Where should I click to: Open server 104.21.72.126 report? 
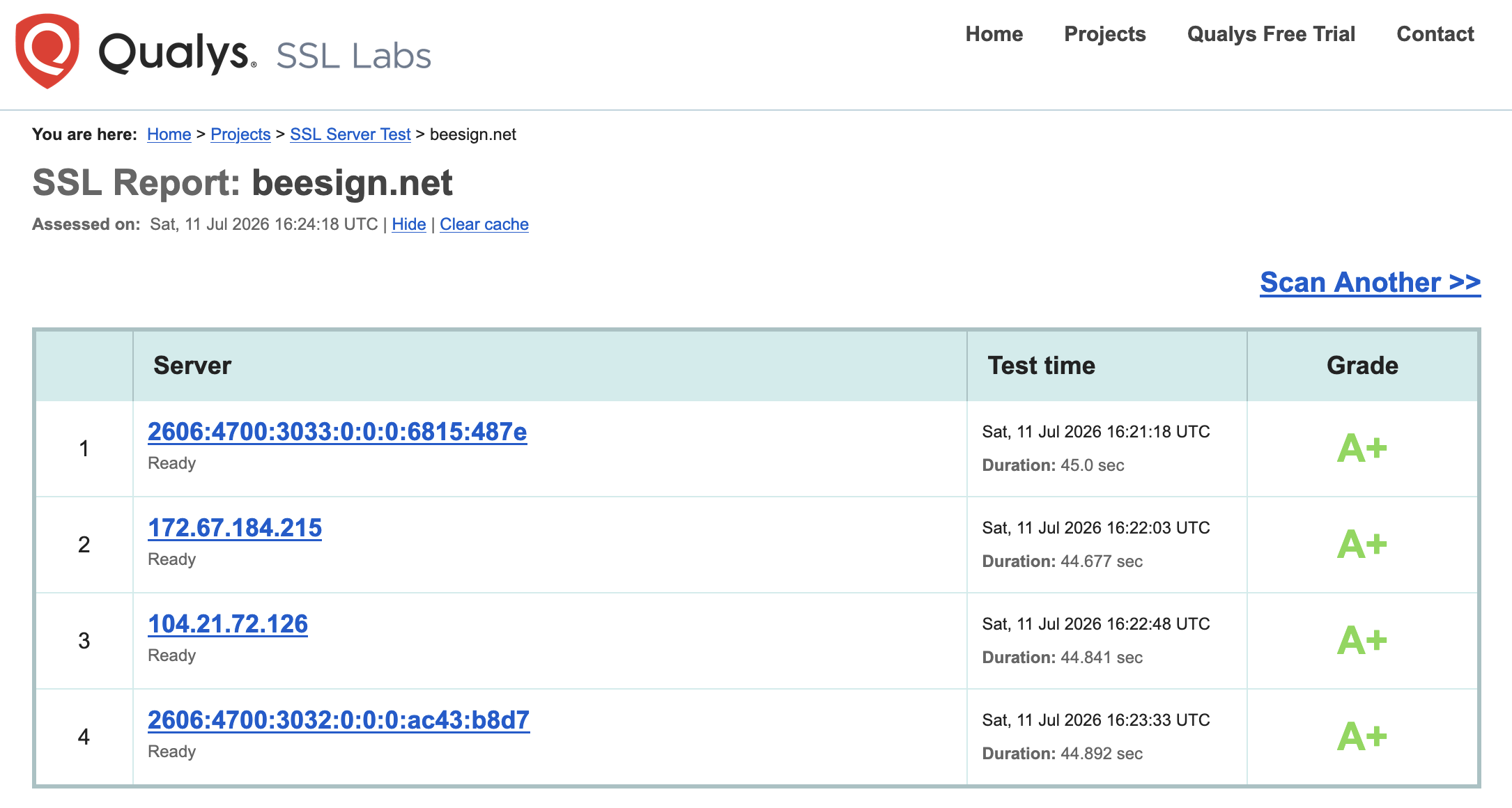tap(228, 624)
